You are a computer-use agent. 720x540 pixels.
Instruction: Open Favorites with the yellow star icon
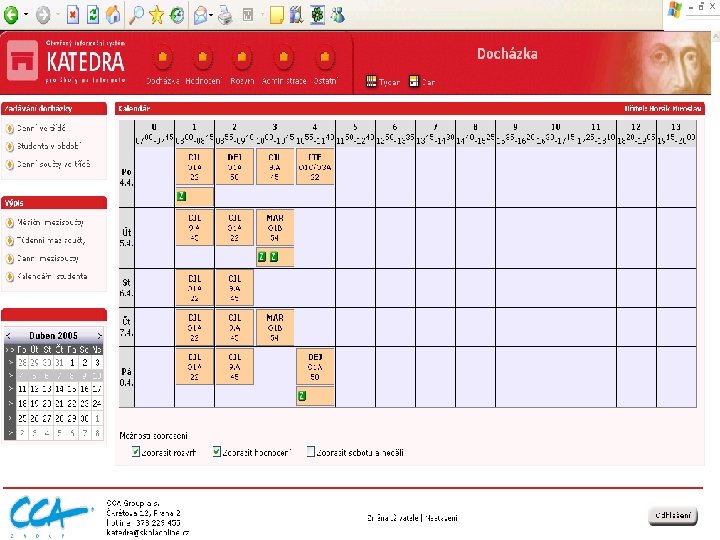pos(157,16)
